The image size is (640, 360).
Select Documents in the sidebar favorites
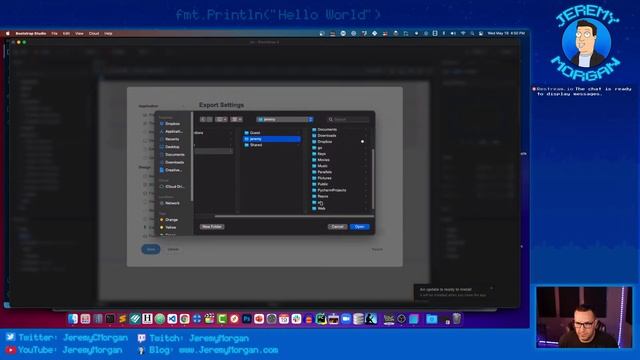[172, 155]
